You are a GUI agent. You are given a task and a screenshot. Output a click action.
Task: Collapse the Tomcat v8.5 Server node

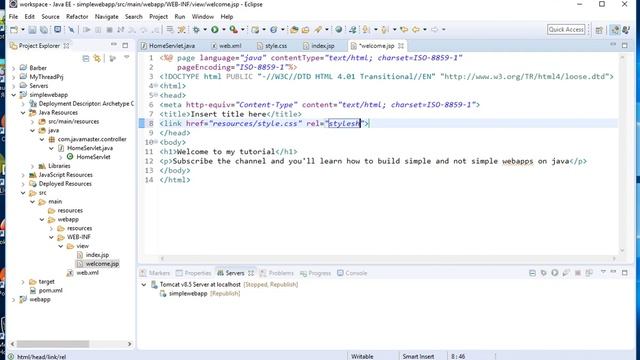click(144, 284)
